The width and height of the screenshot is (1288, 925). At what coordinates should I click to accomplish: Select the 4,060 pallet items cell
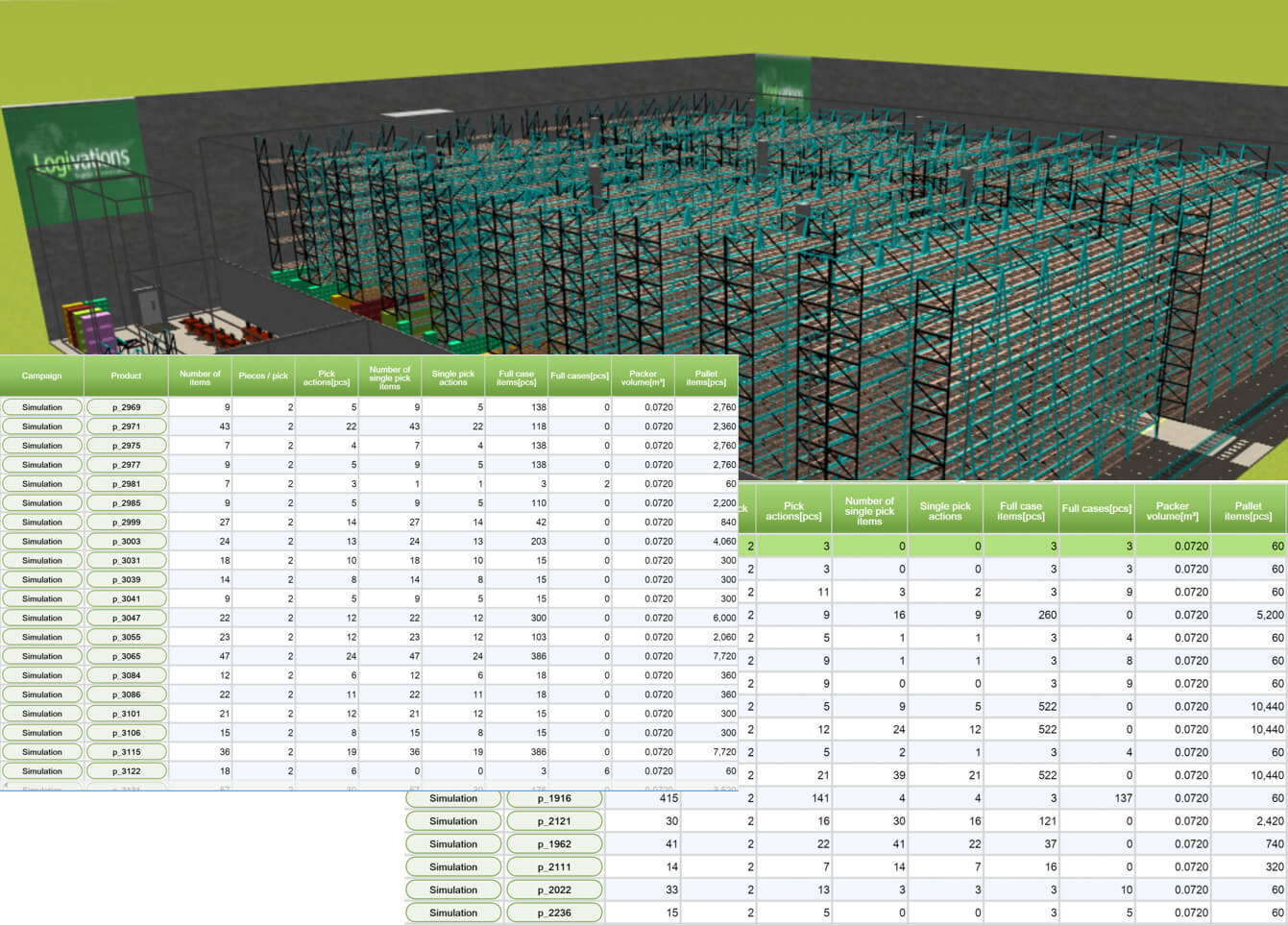(x=706, y=542)
